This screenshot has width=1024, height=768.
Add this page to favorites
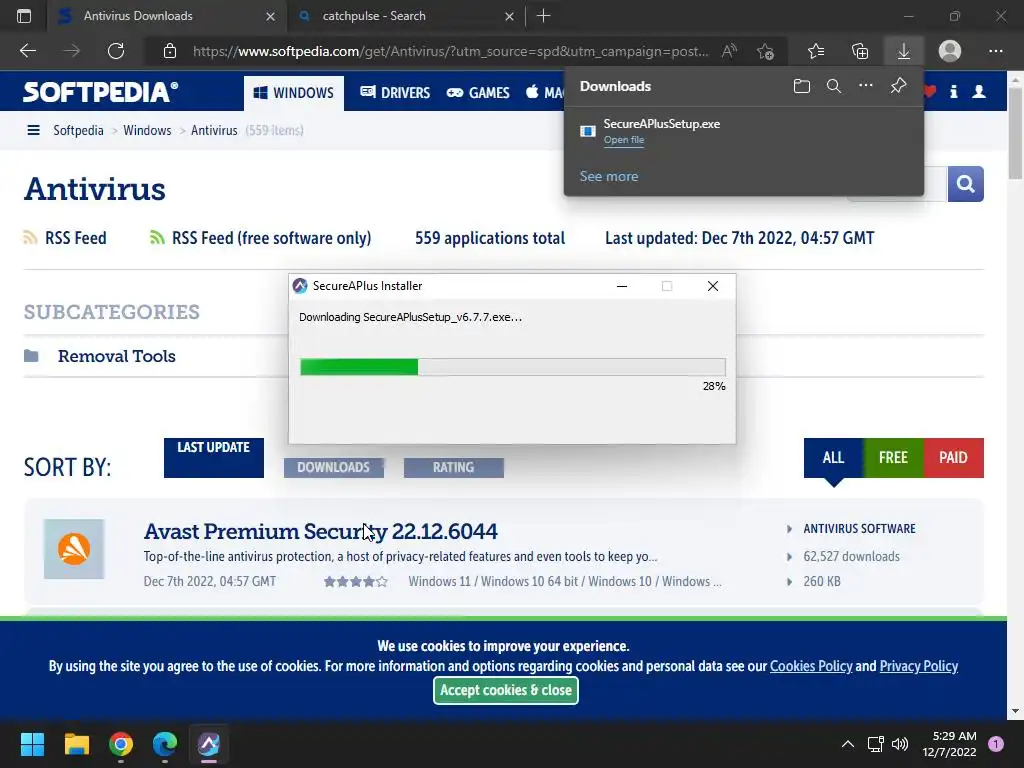(765, 51)
